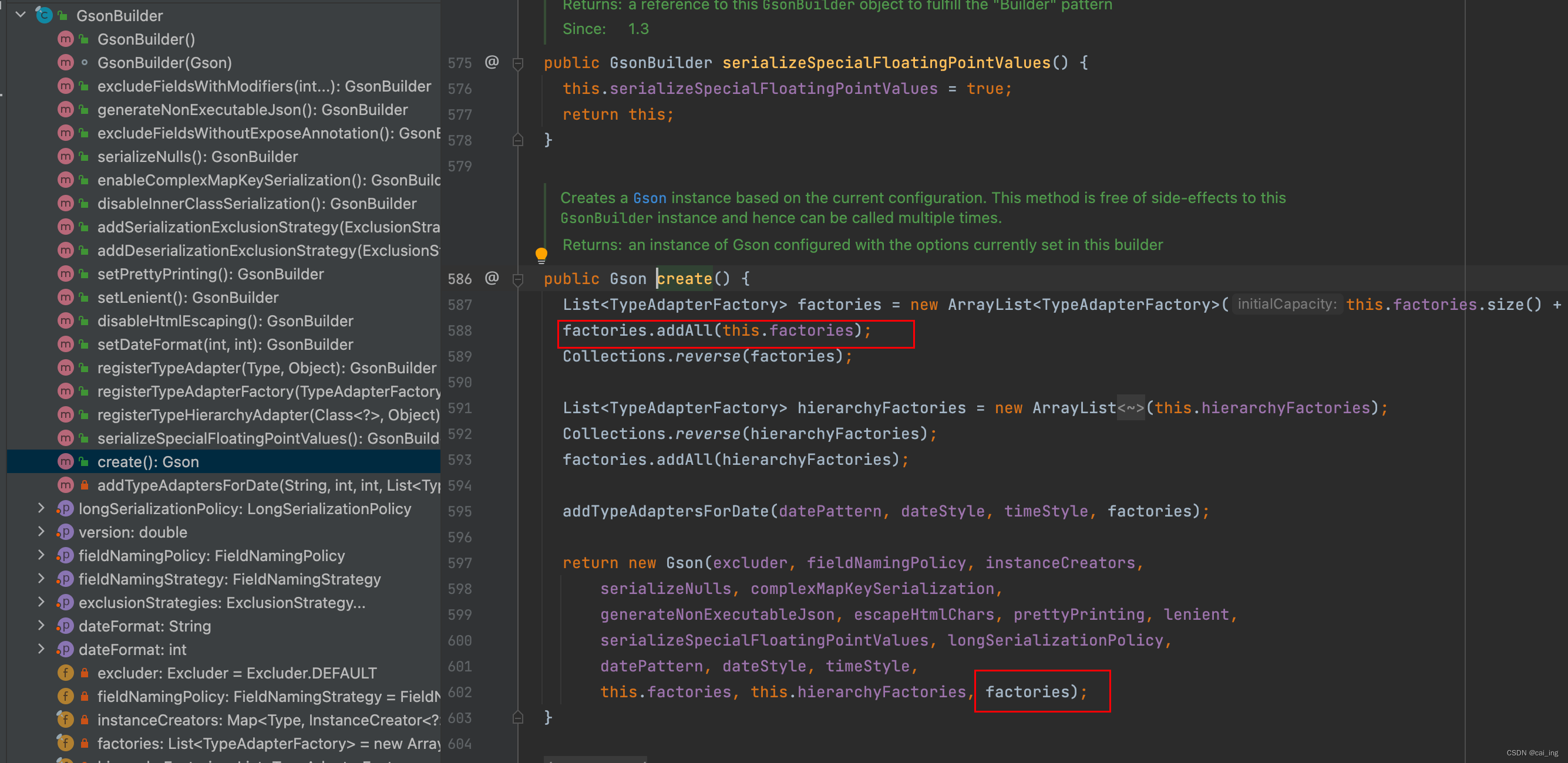Collapse the GsonBuilder class node

click(x=21, y=15)
